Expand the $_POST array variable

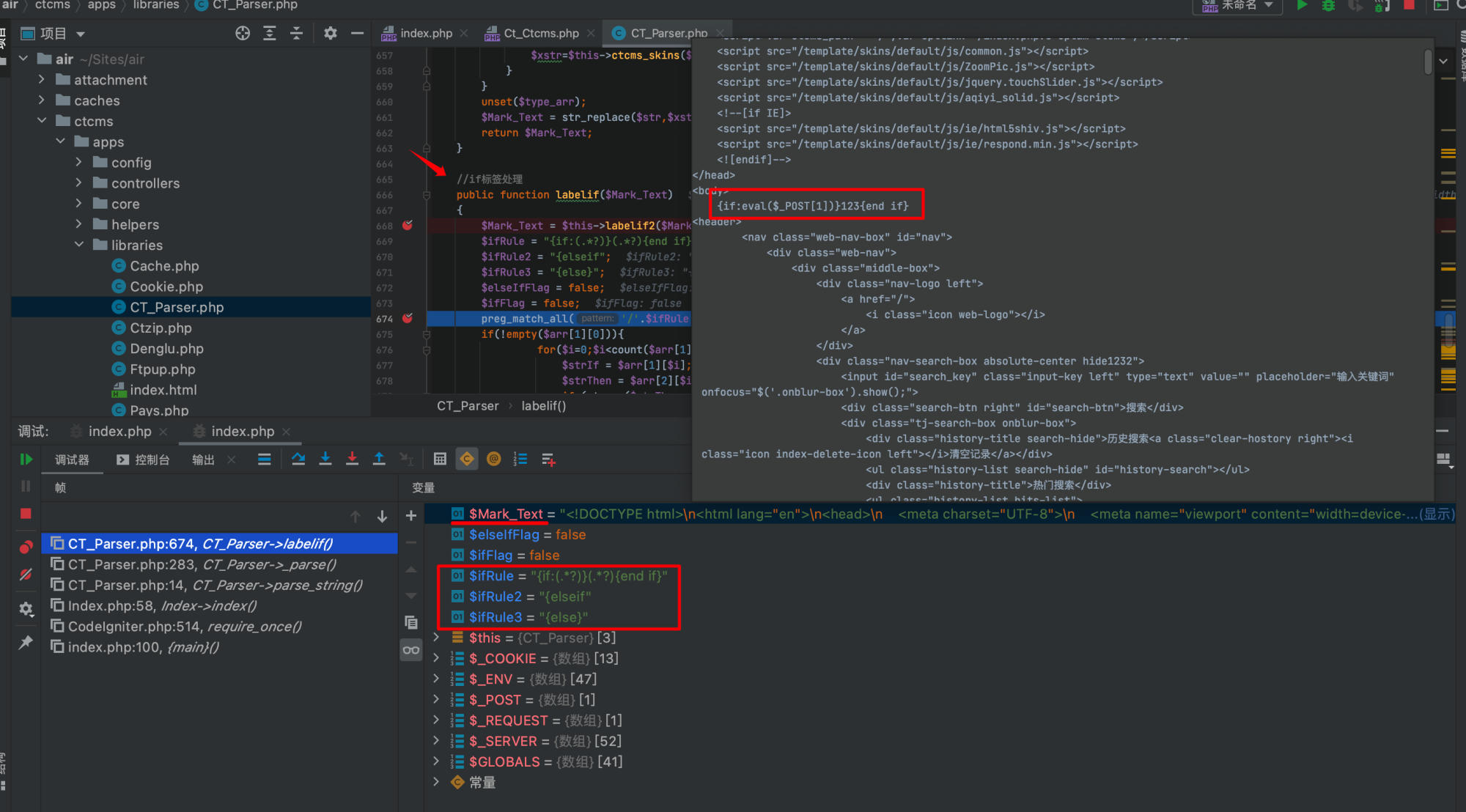(436, 700)
